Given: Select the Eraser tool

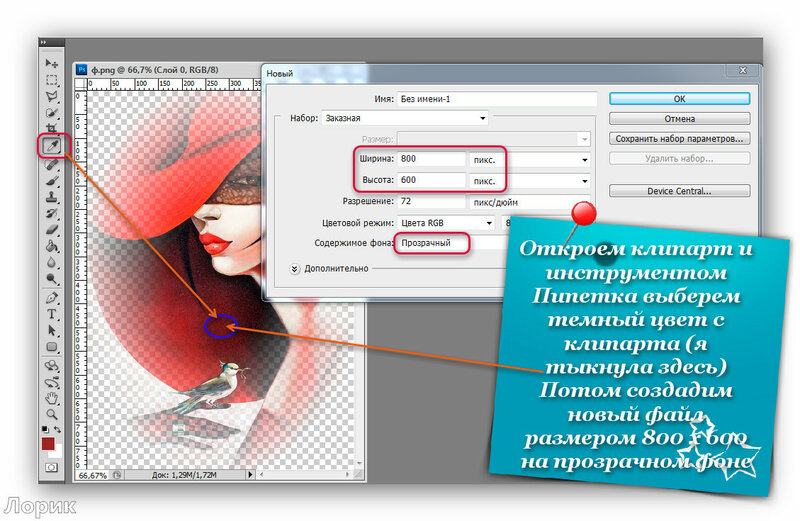Looking at the screenshot, I should 52,230.
